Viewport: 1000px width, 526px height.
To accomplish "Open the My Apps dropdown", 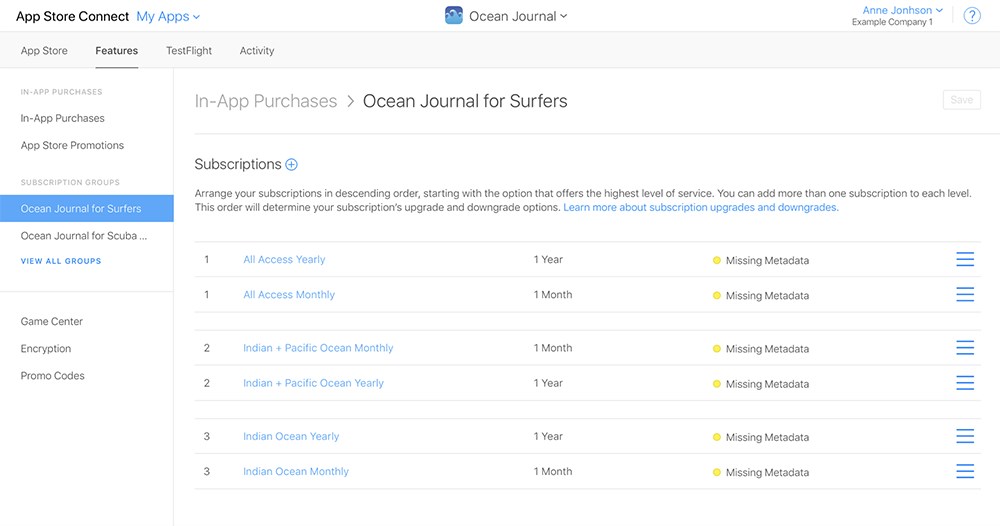I will click(168, 17).
